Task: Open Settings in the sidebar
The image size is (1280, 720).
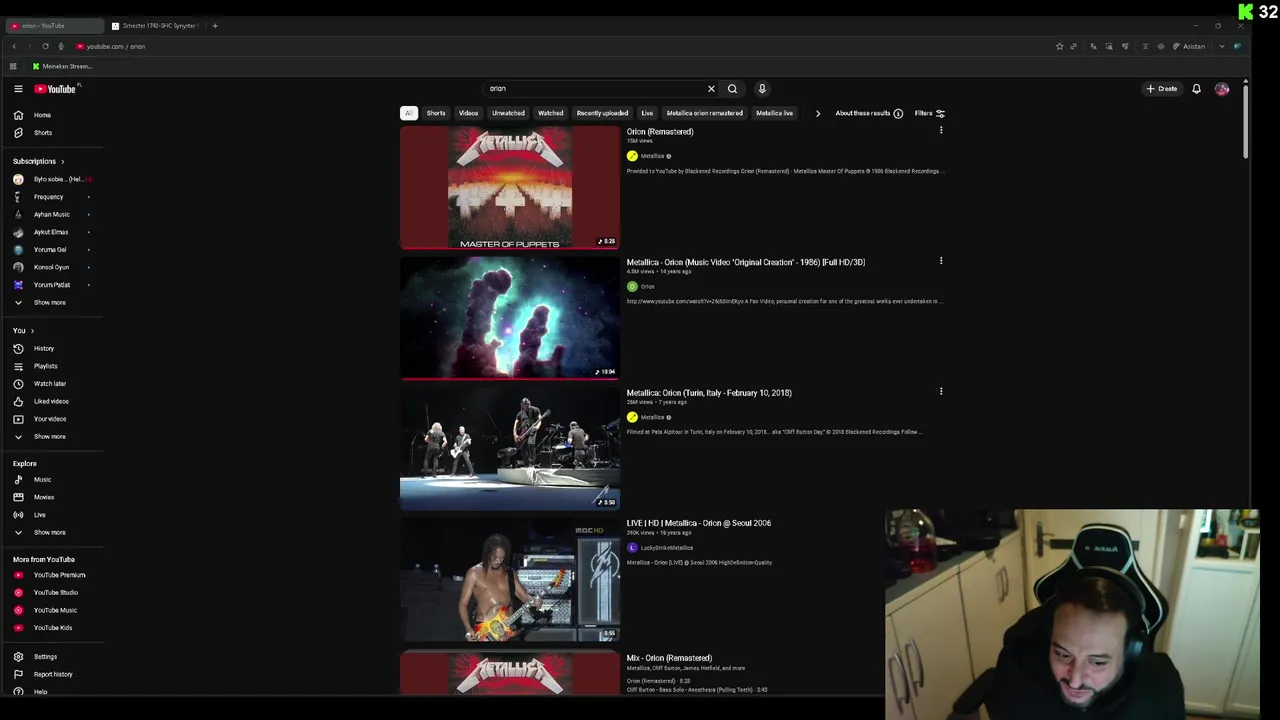Action: (45, 657)
